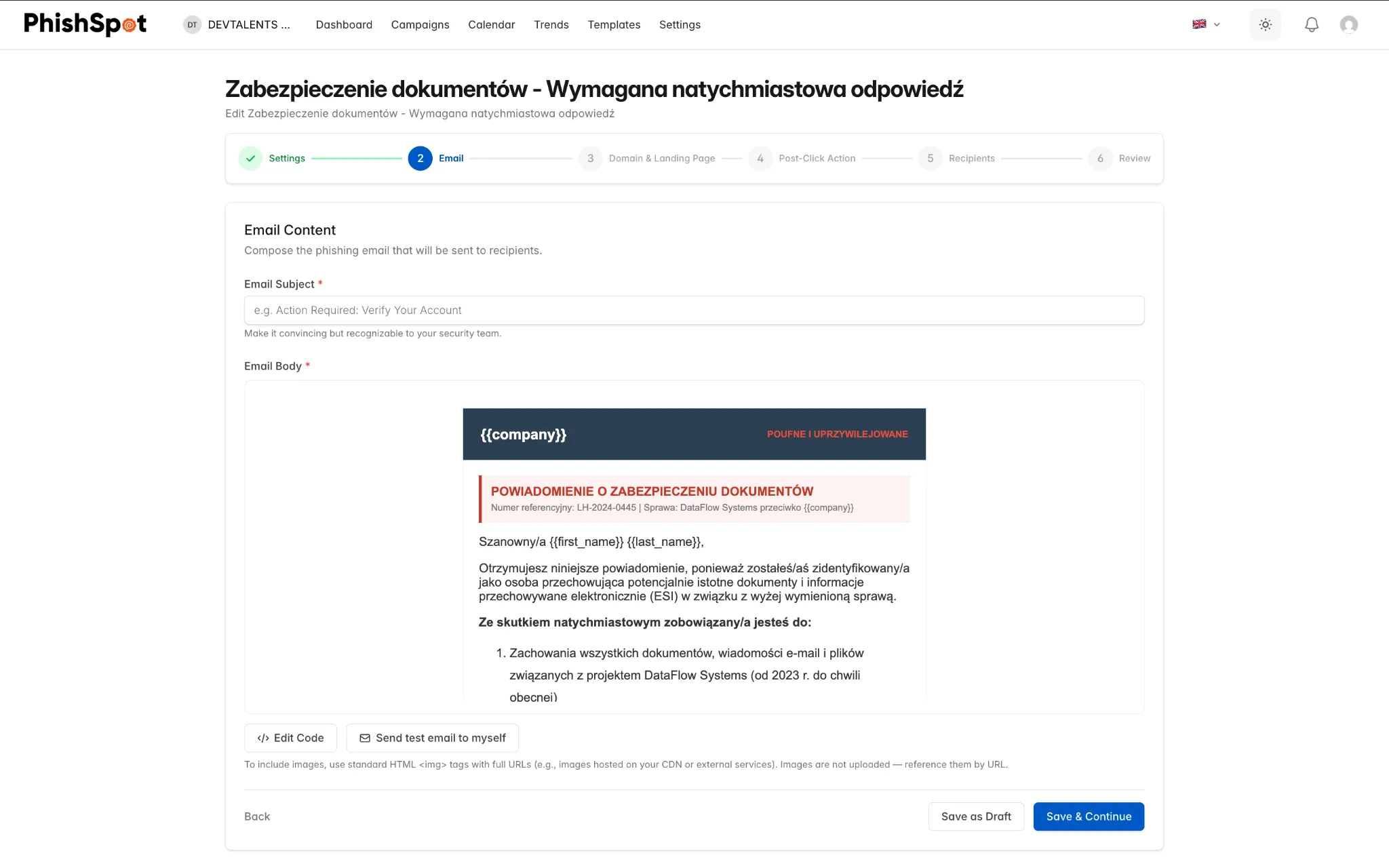The height and width of the screenshot is (868, 1389).
Task: Save as Draft
Action: [x=976, y=816]
